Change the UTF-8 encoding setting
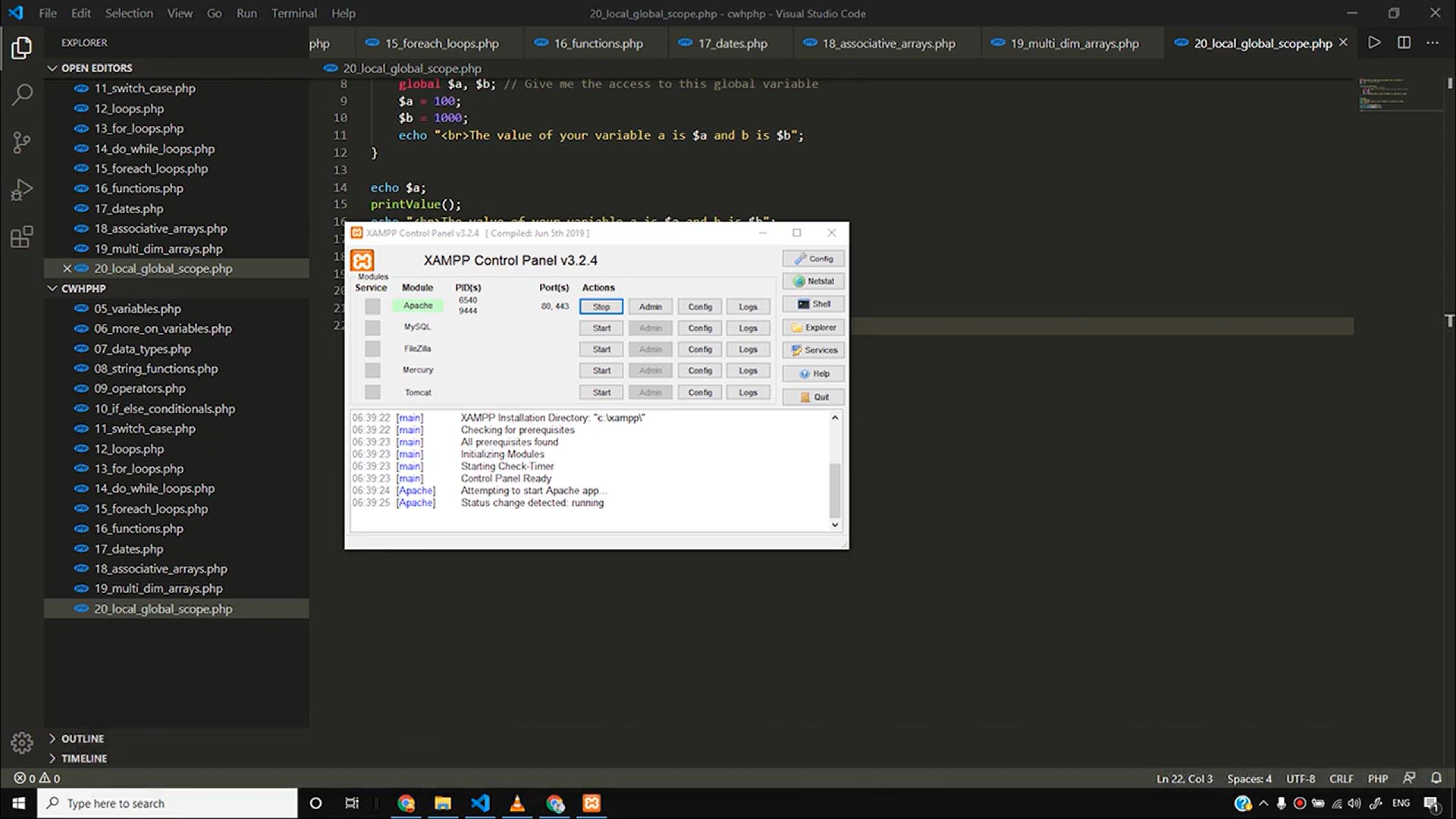The width and height of the screenshot is (1456, 819). 1301,779
